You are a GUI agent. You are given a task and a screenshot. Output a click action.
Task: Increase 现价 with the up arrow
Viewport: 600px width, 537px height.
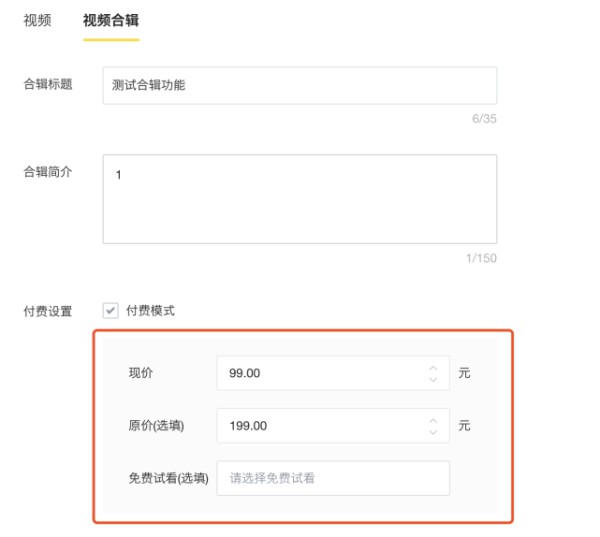433,367
